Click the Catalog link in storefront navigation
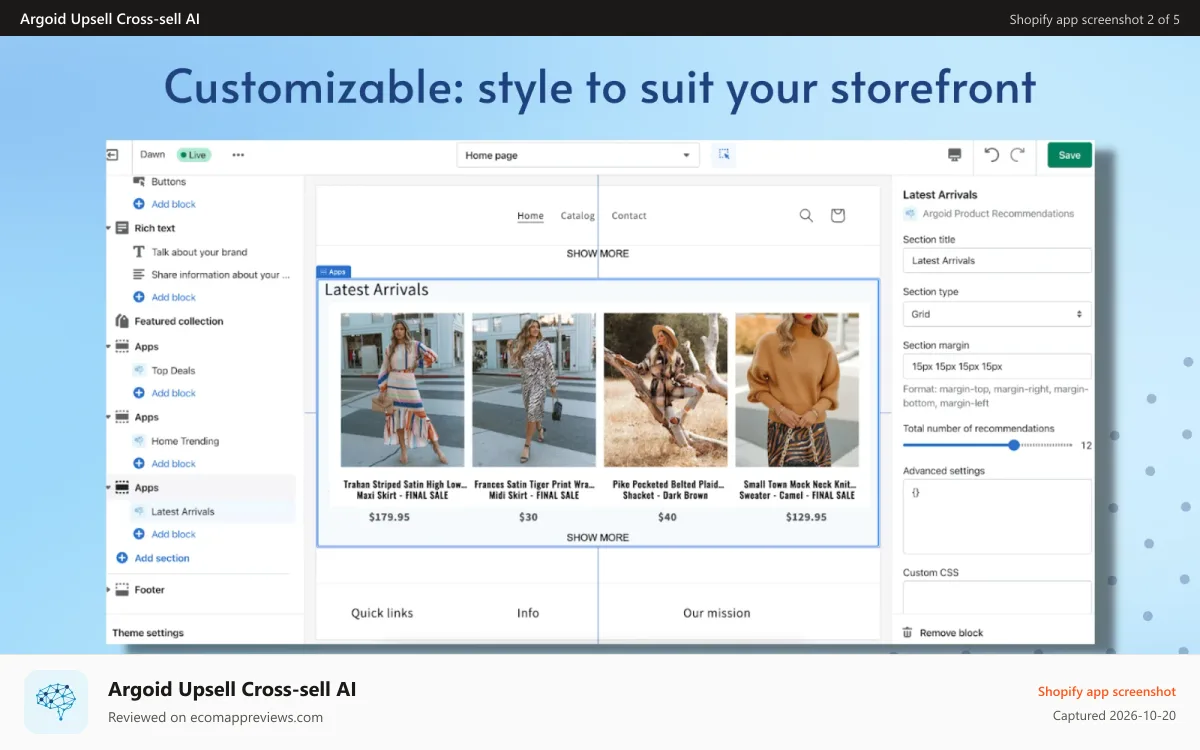Viewport: 1200px width, 750px height. (x=577, y=215)
